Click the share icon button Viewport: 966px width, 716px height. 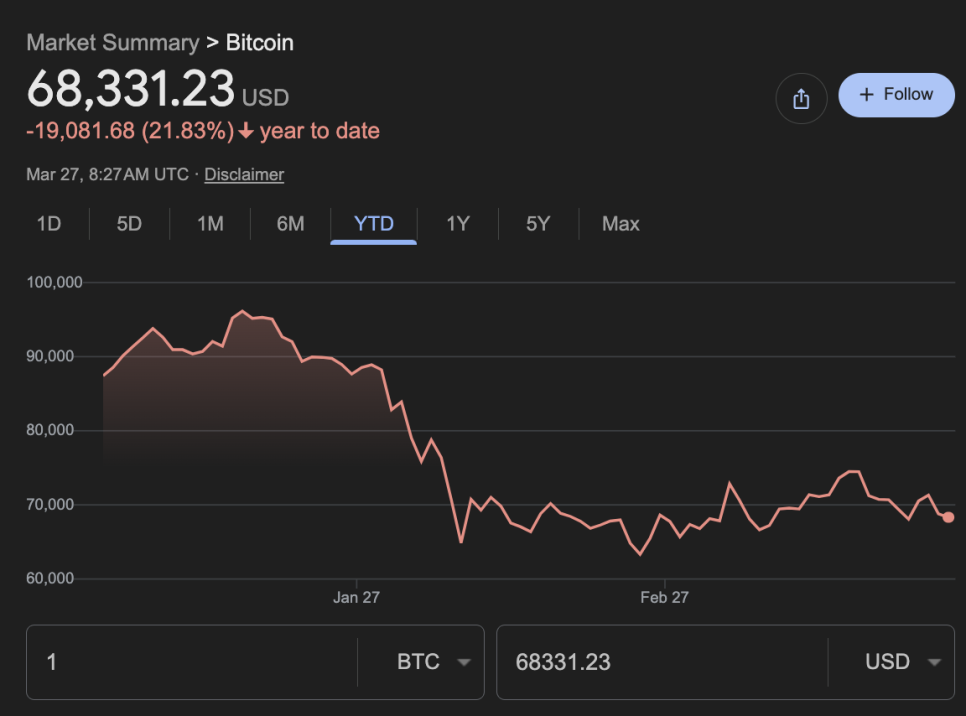pyautogui.click(x=801, y=98)
